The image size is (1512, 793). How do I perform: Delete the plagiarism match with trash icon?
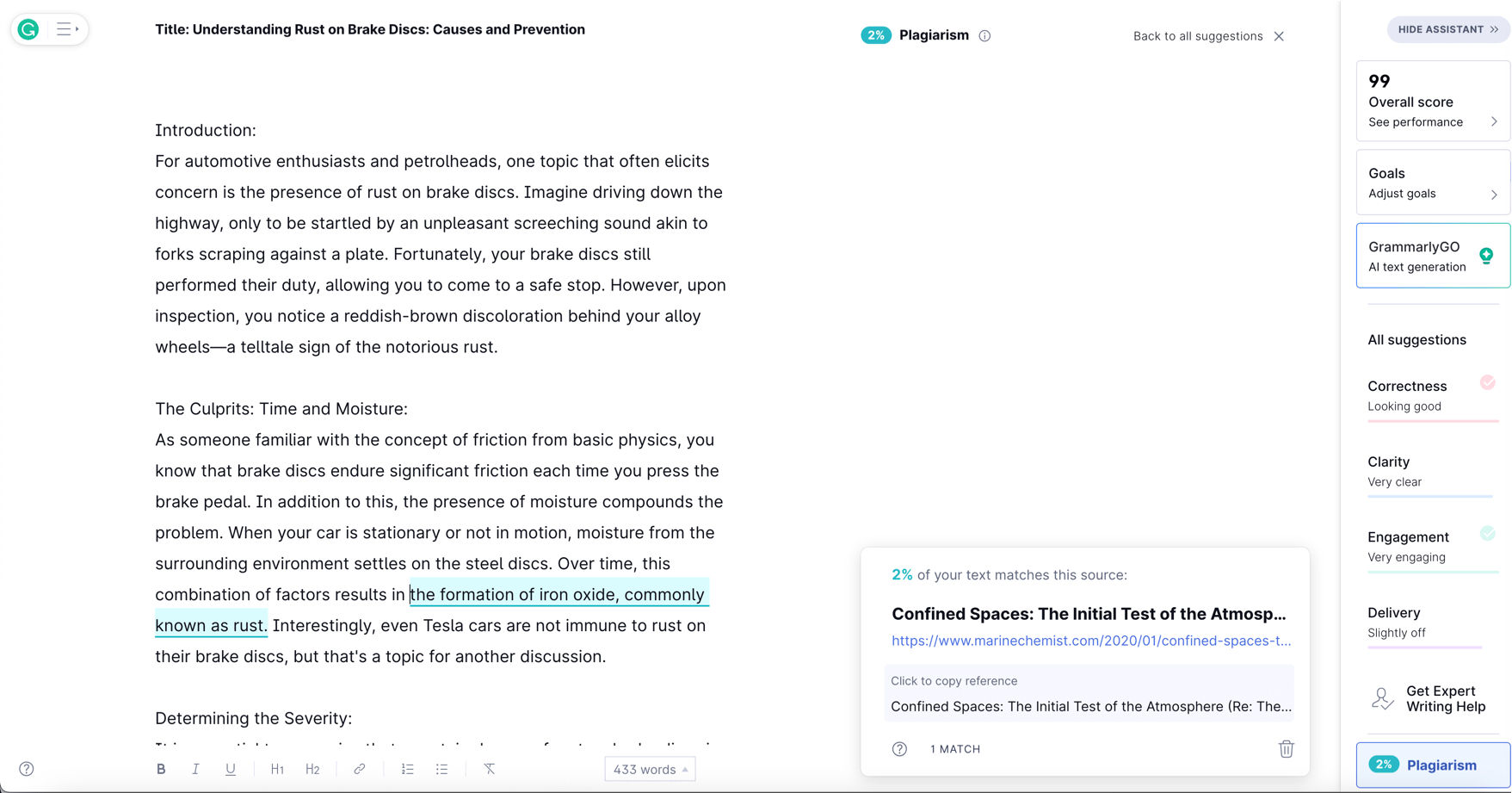tap(1286, 749)
